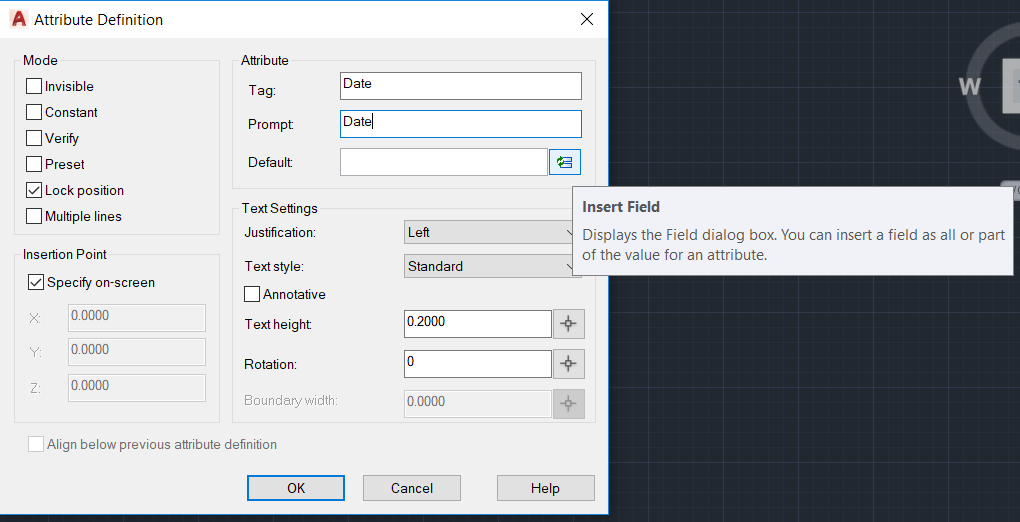Toggle the Annotative checkbox
Viewport: 1020px width, 522px height.
click(252, 295)
